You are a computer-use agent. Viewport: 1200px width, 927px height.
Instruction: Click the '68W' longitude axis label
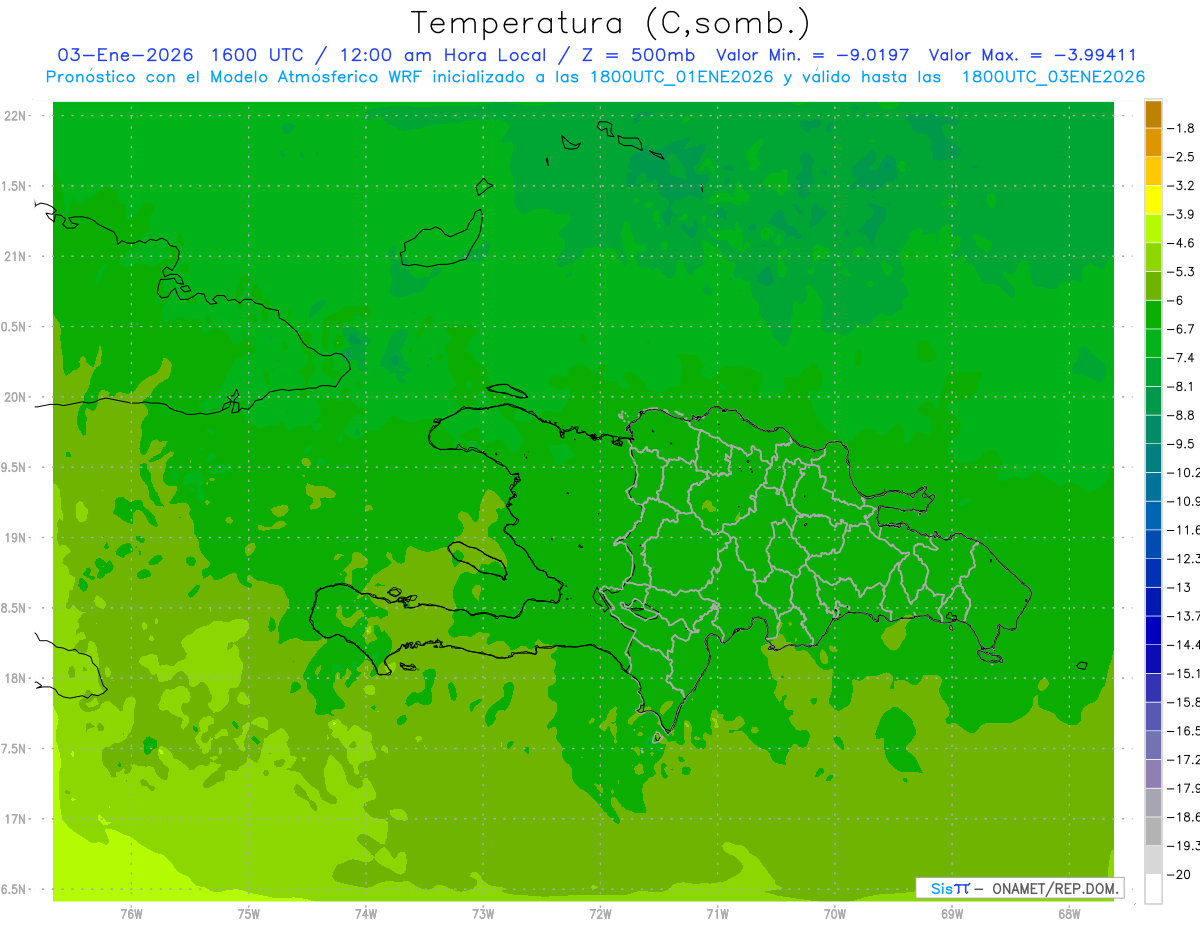tap(1069, 914)
